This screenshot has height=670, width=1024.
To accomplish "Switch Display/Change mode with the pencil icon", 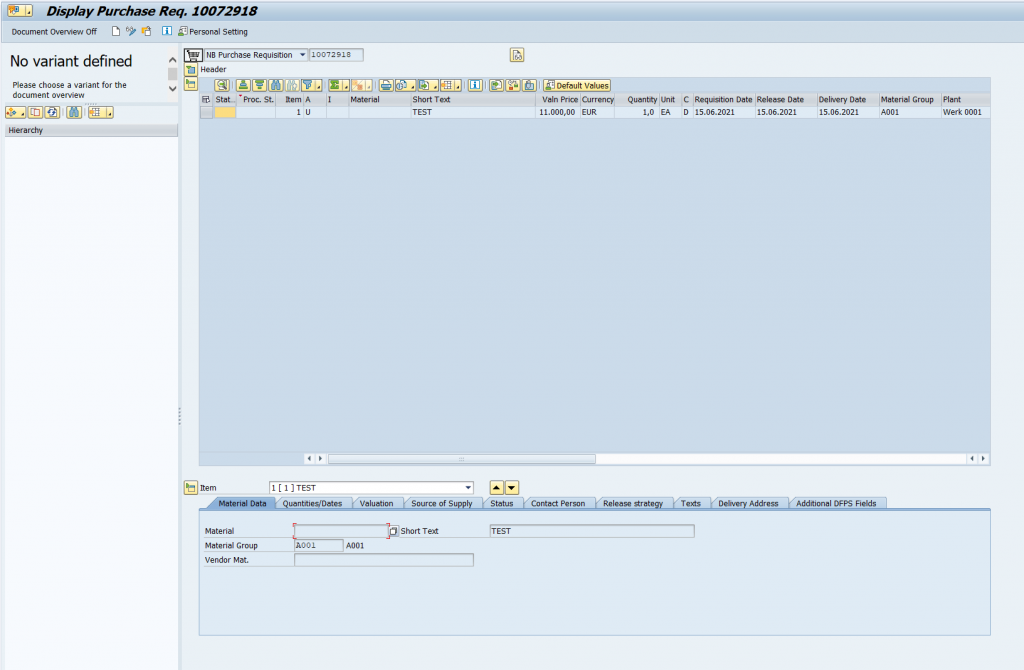I will [131, 31].
